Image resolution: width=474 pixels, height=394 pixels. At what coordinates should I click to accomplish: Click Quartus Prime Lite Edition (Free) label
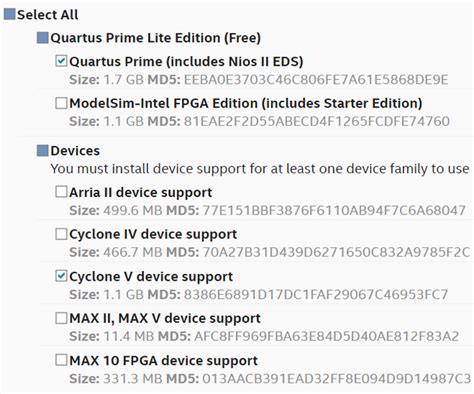click(x=156, y=38)
